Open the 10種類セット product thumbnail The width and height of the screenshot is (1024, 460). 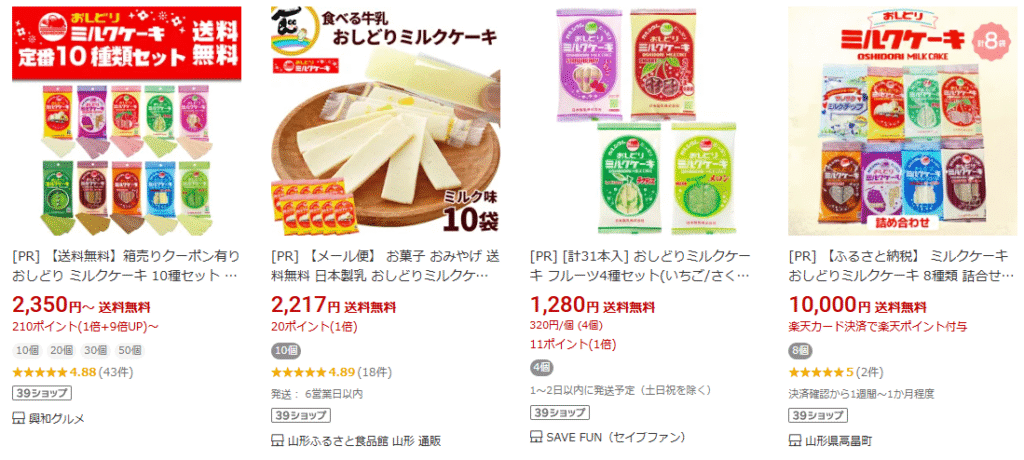tap(127, 121)
